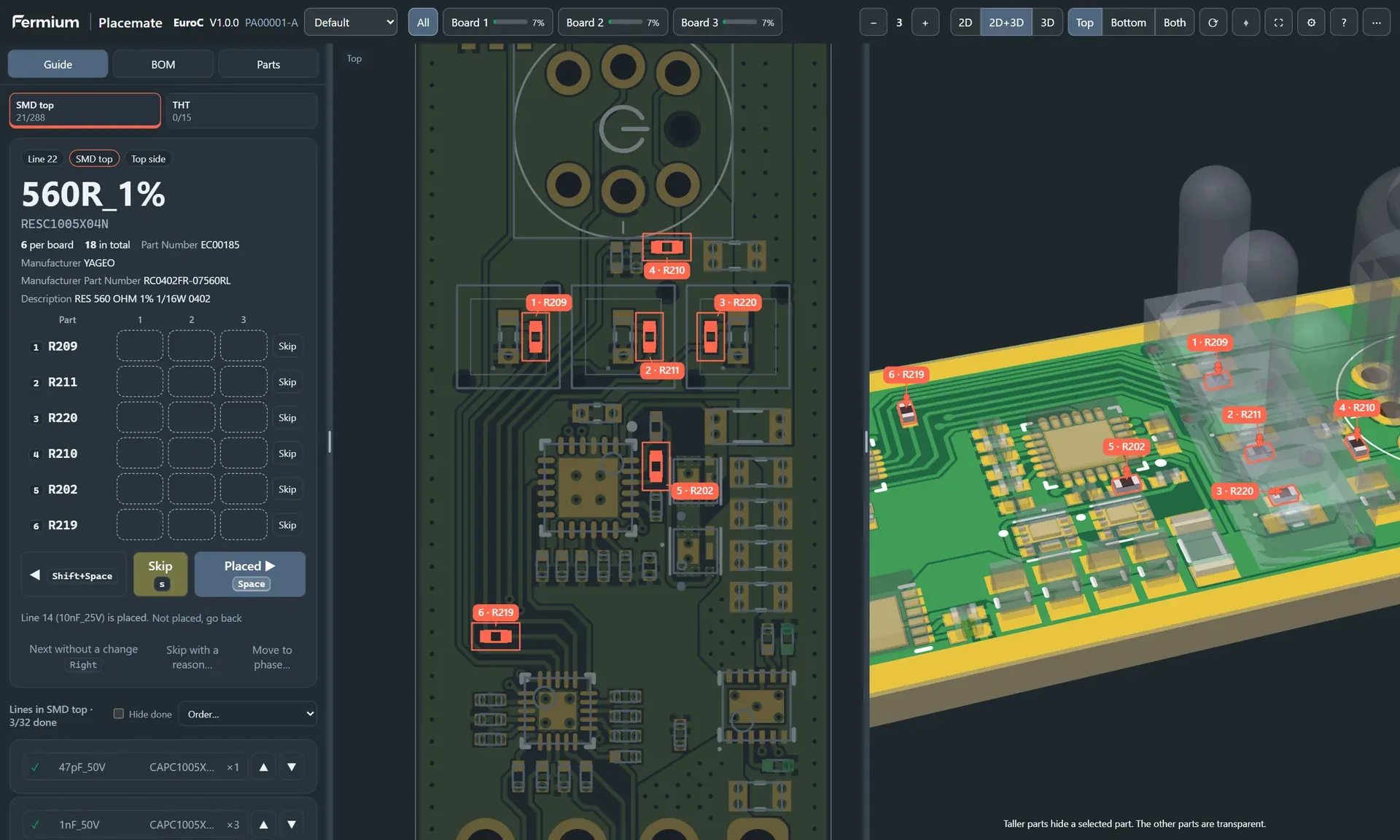Click the Placed Space button
This screenshot has height=840, width=1400.
[x=250, y=575]
